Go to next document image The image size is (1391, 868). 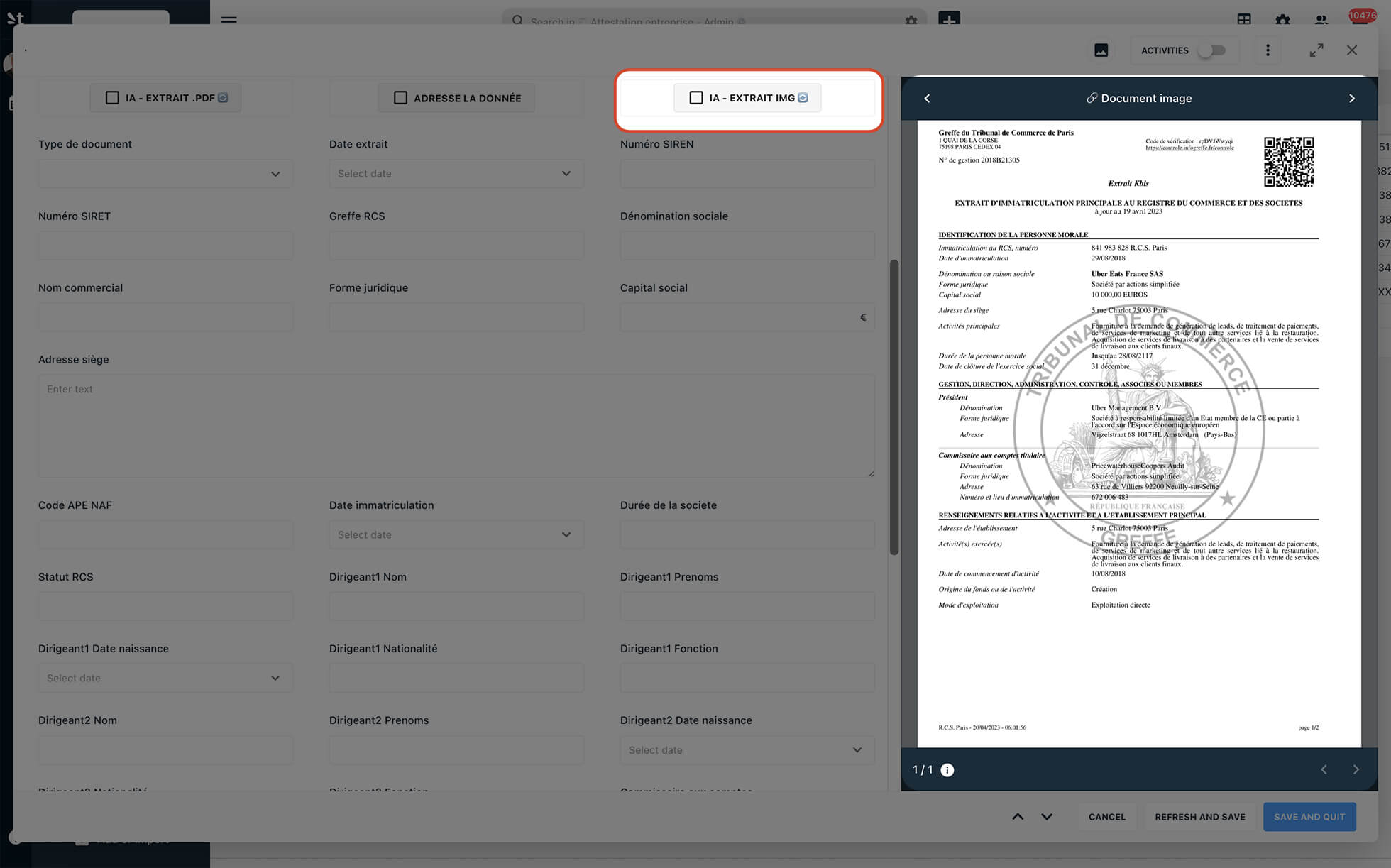click(x=1351, y=99)
